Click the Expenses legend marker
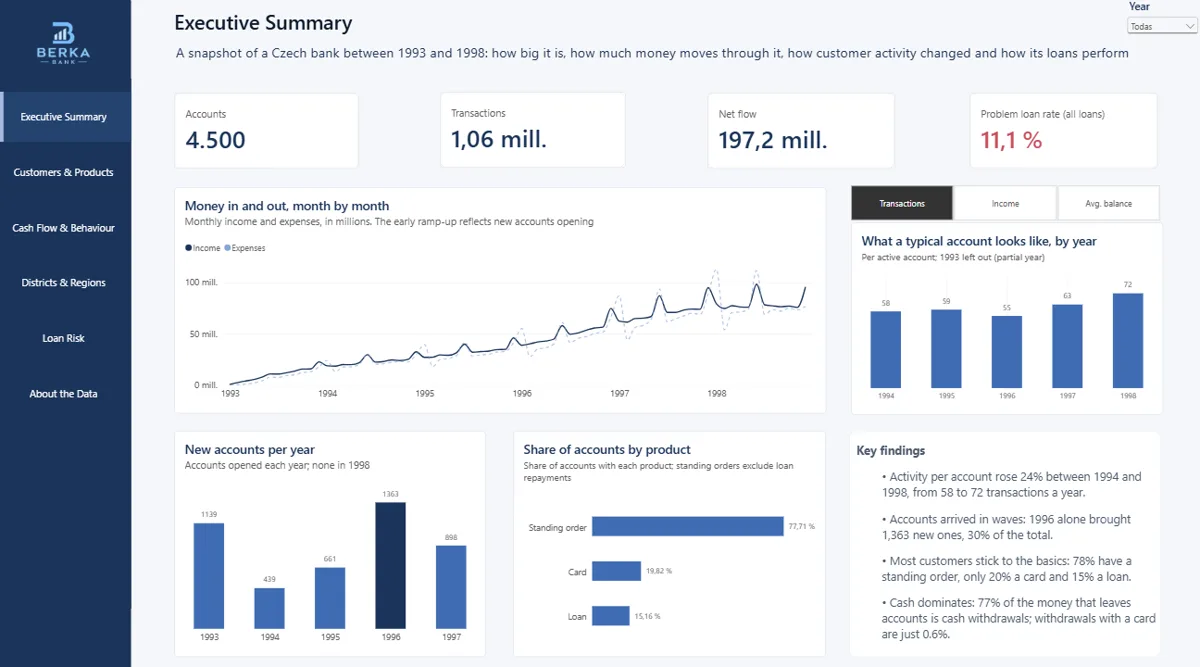 click(227, 248)
